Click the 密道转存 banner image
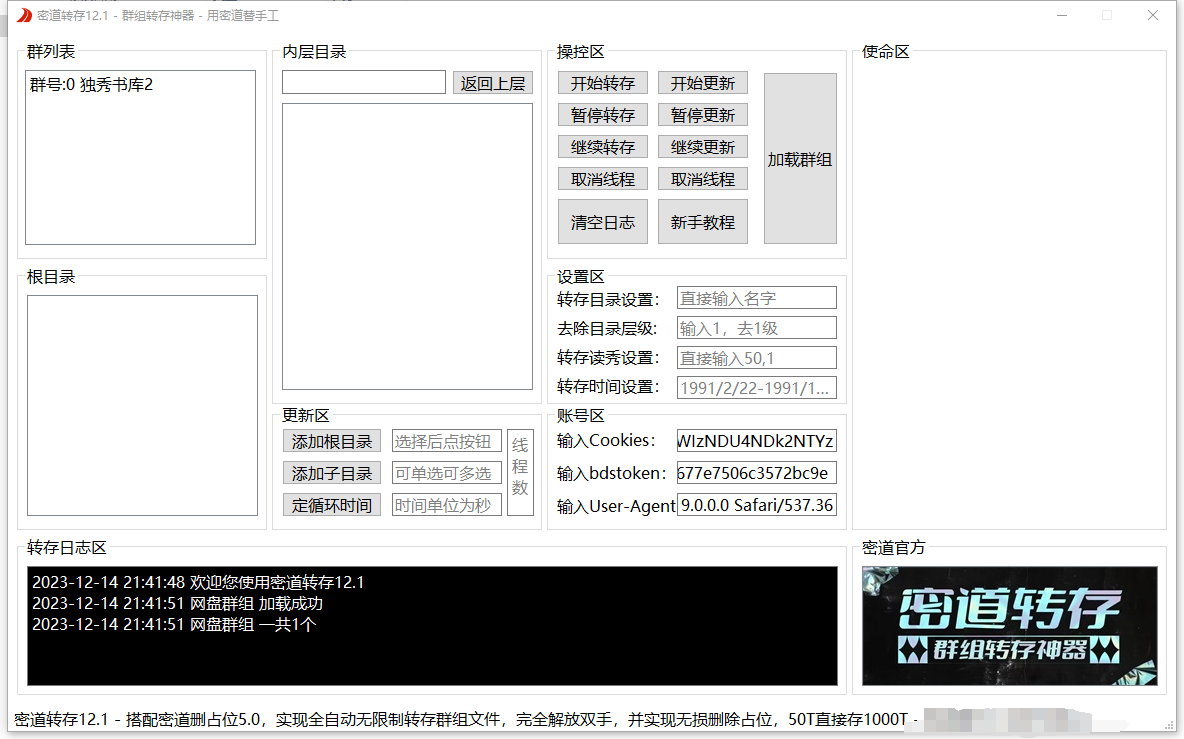The image size is (1184, 739). [x=1010, y=626]
